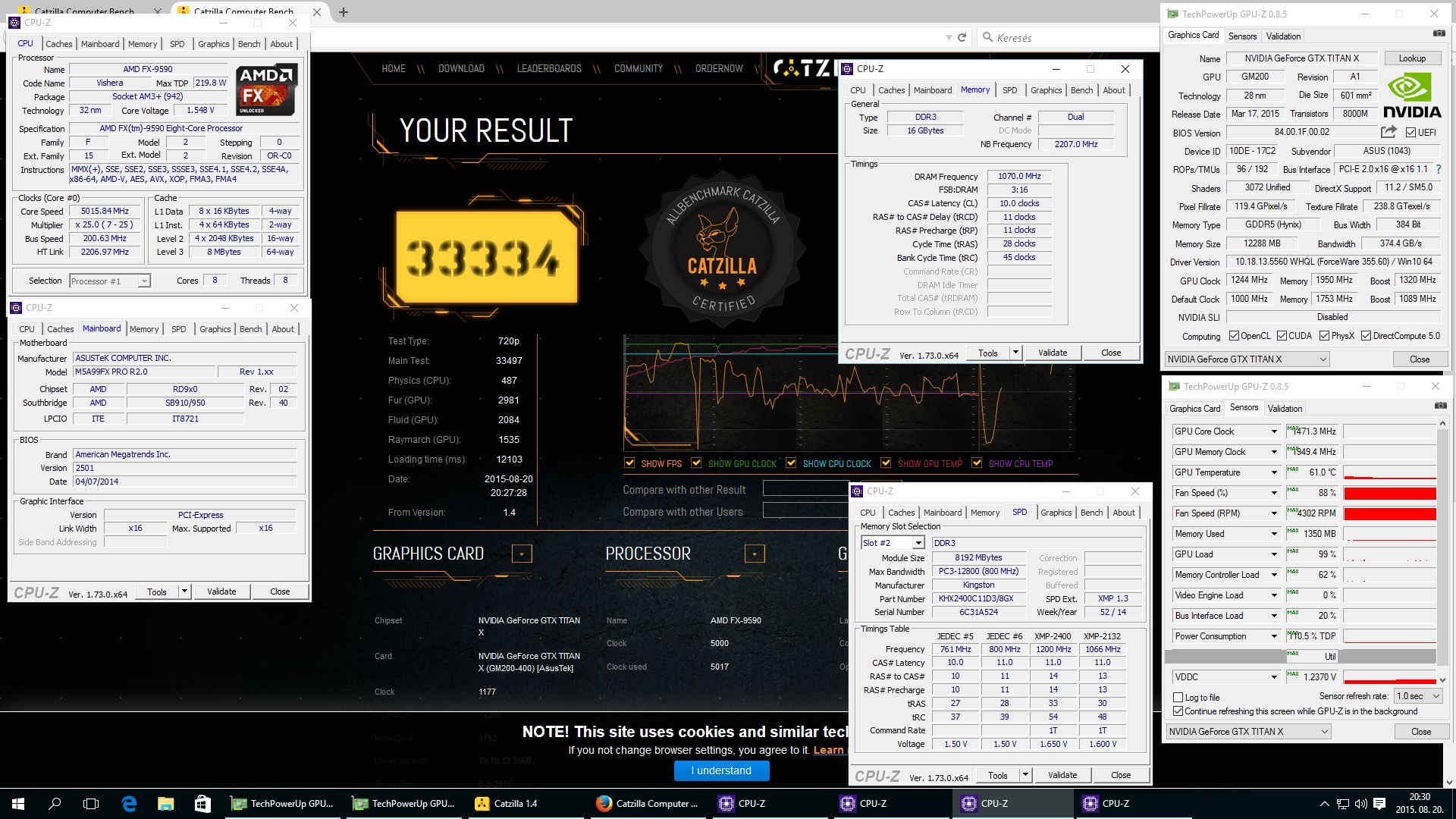Switch to Catzilla 1.4 taskbar item
Screen dimensions: 1456x819
[527, 803]
